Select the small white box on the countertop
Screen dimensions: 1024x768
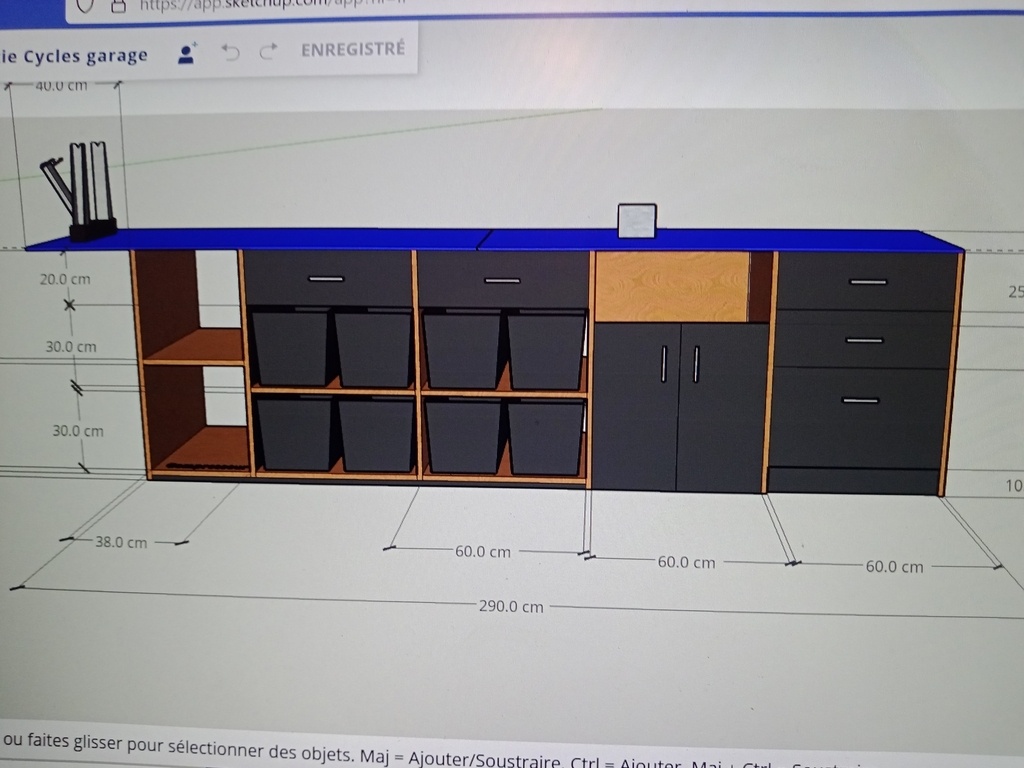[636, 221]
